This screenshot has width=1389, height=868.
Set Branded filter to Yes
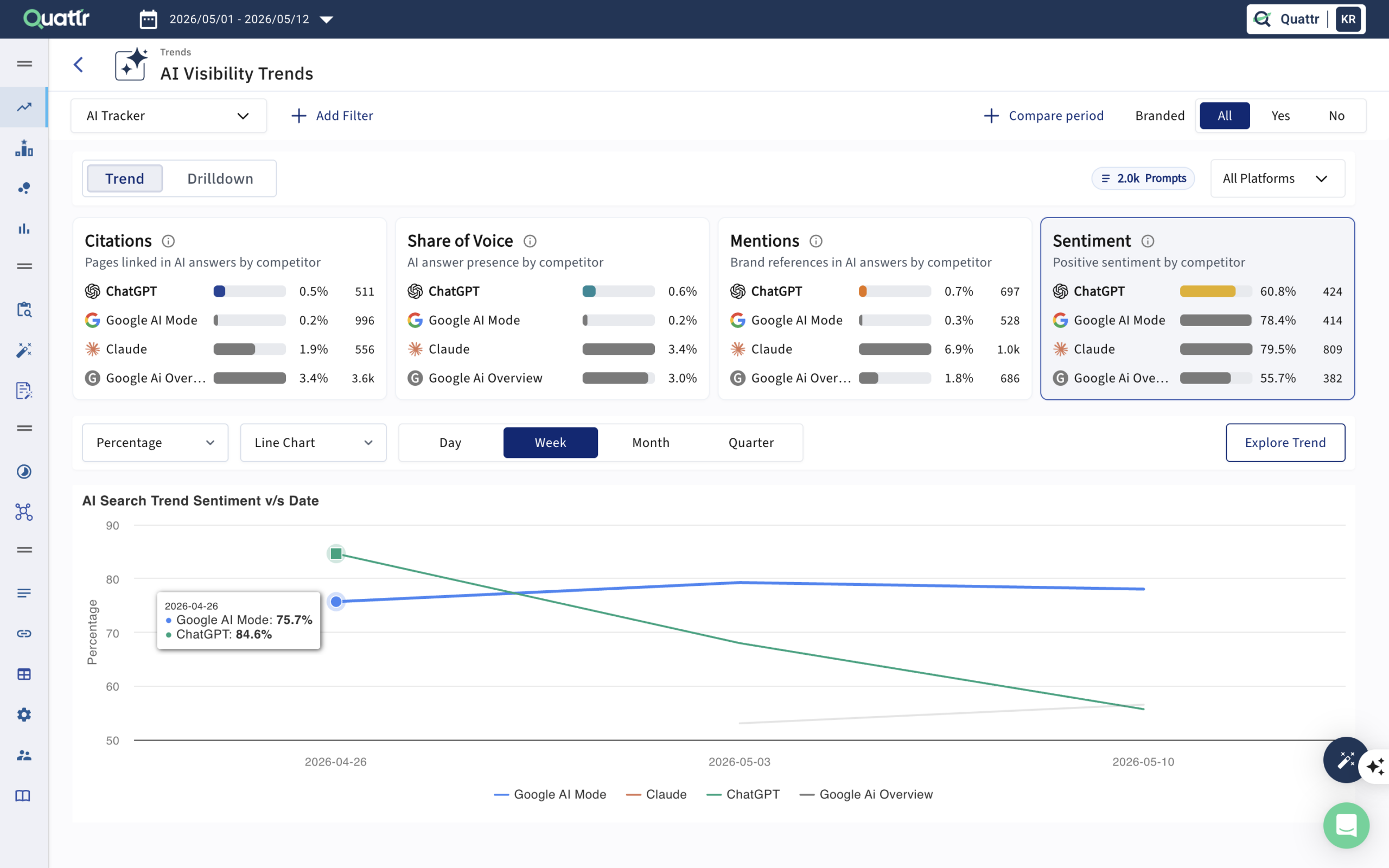point(1280,116)
